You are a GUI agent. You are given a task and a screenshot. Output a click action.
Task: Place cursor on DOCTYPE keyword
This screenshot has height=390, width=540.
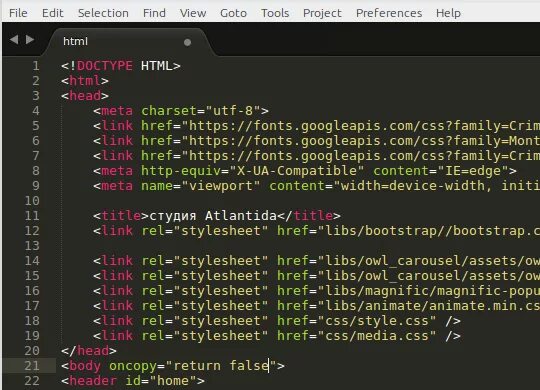click(x=105, y=65)
